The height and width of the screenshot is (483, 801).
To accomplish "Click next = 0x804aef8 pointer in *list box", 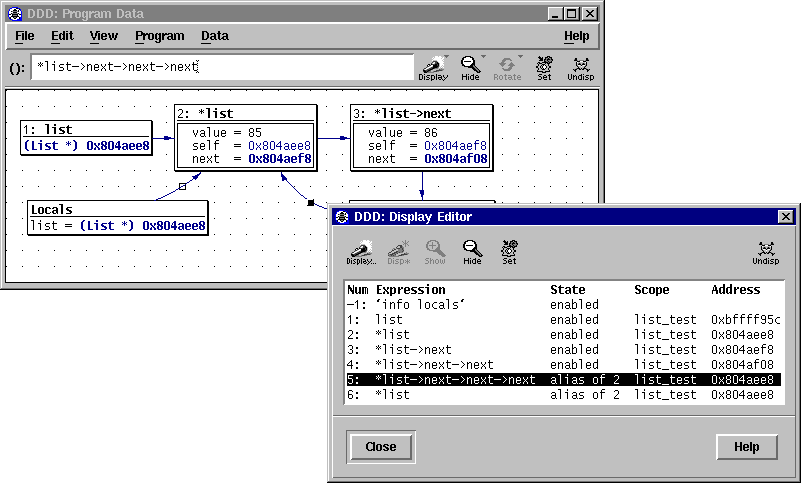I will click(252, 159).
